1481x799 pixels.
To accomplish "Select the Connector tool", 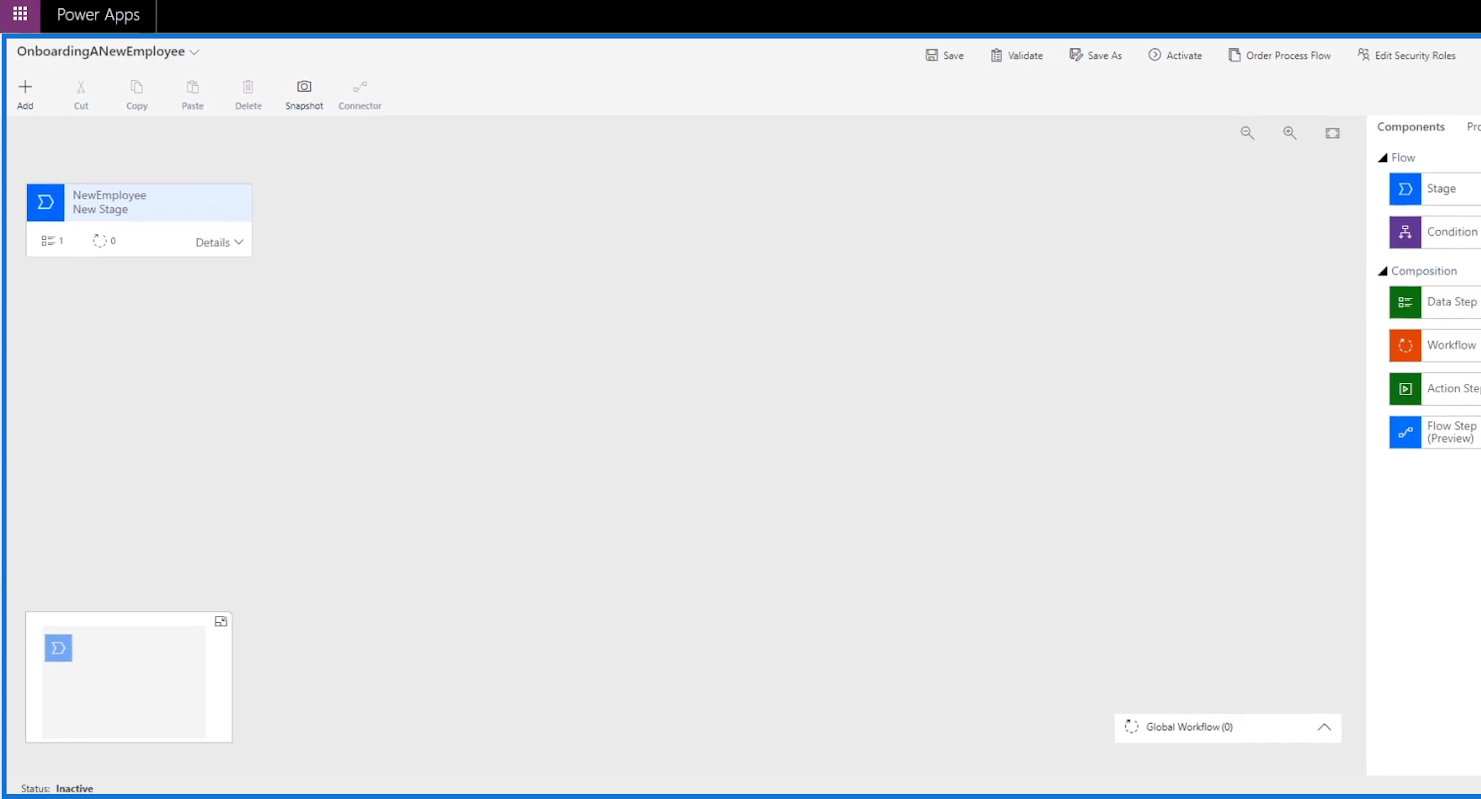I will pos(360,95).
